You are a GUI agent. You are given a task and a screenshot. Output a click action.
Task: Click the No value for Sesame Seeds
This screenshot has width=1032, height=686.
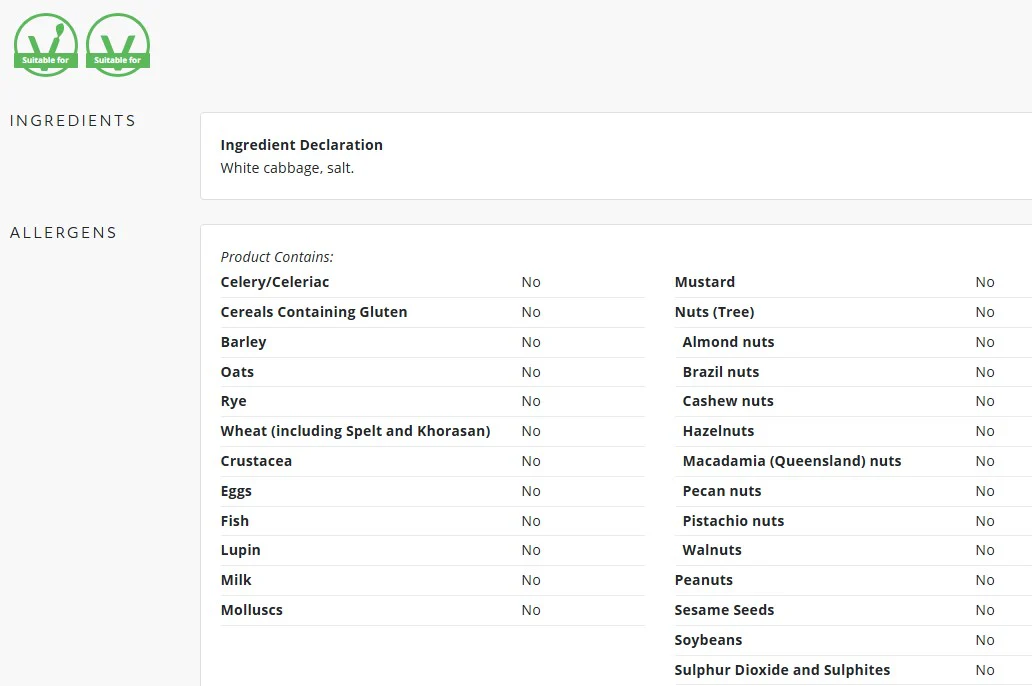tap(985, 610)
